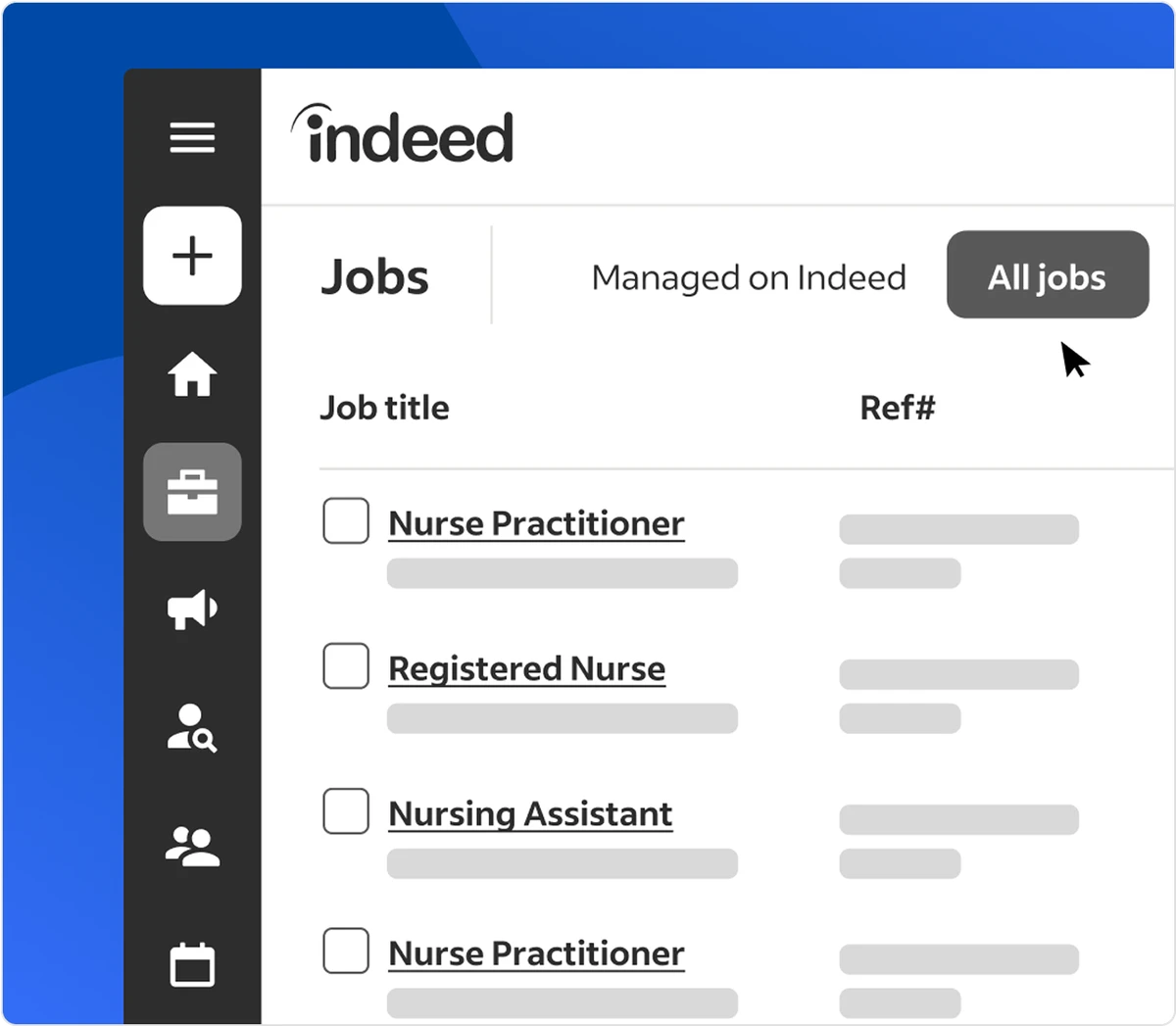The width and height of the screenshot is (1176, 1026).
Task: Click the plus create-new button
Action: pos(192,256)
